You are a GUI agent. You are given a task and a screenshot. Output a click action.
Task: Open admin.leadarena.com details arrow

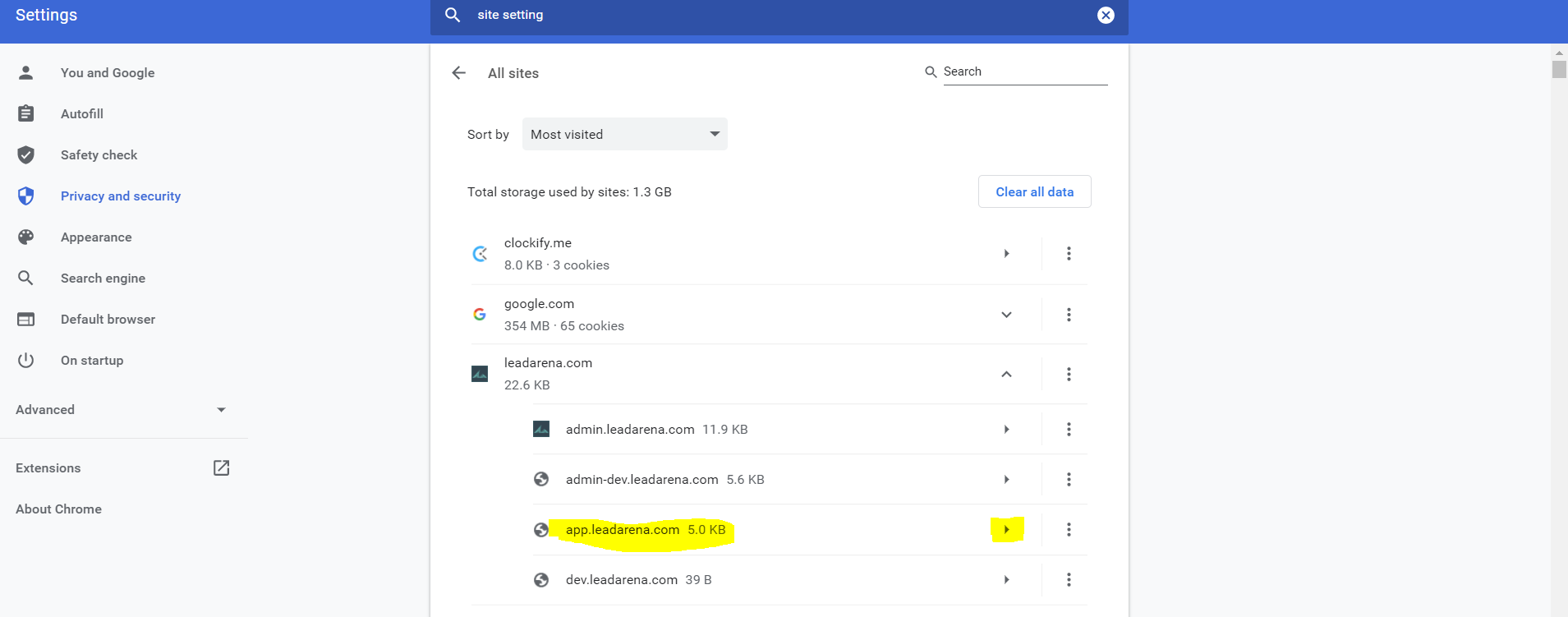1006,430
